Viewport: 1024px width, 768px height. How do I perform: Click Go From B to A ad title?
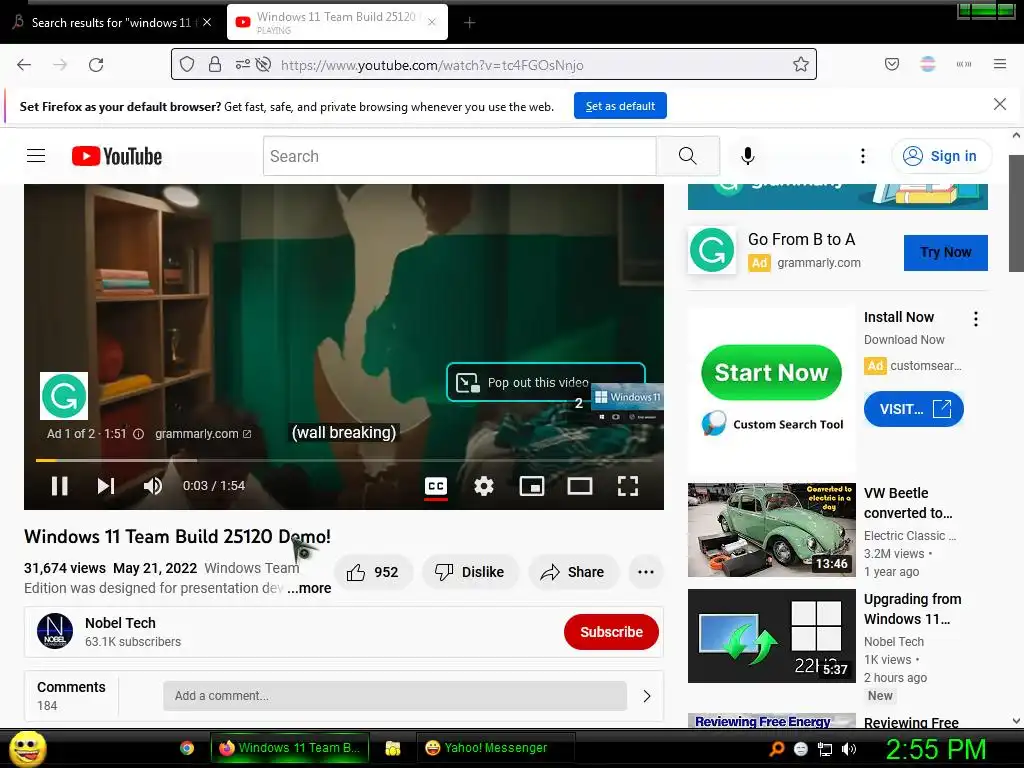point(801,240)
